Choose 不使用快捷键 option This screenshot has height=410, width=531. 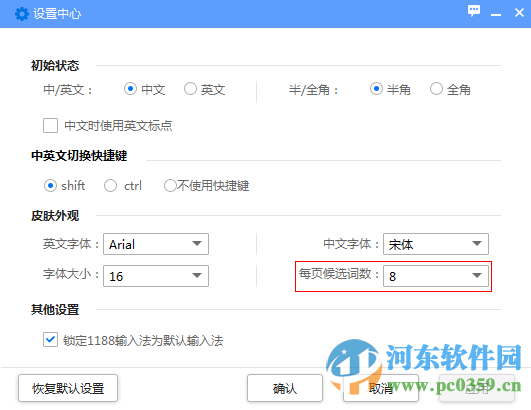coord(170,186)
